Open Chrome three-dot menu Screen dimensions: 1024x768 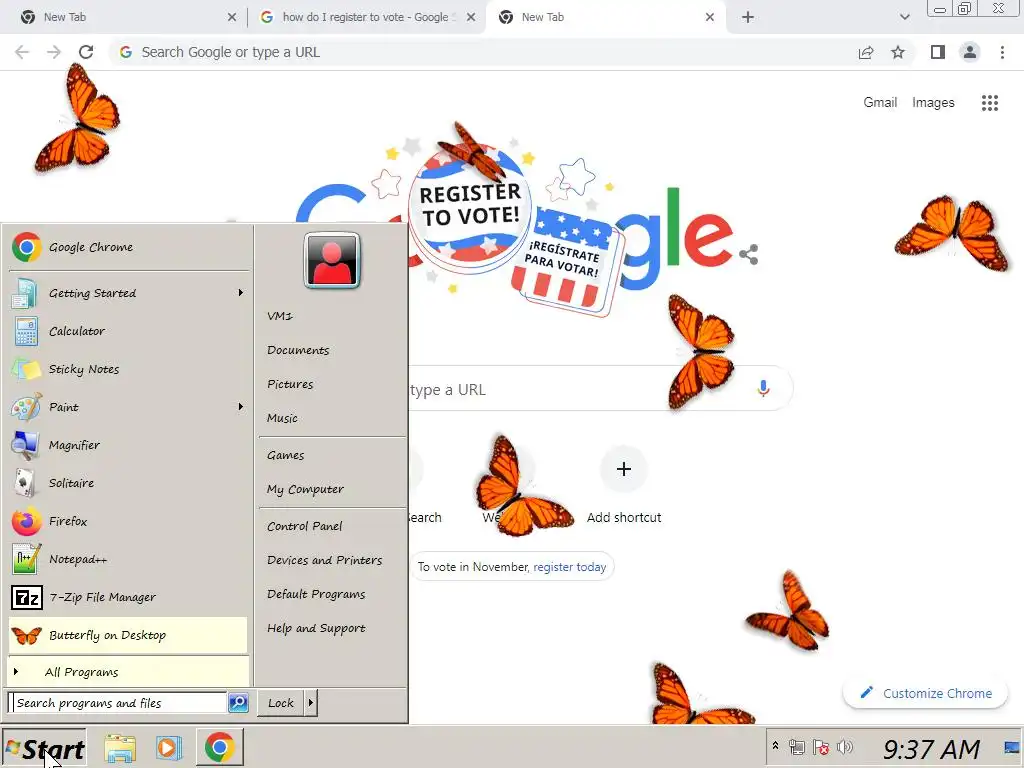(x=1002, y=52)
